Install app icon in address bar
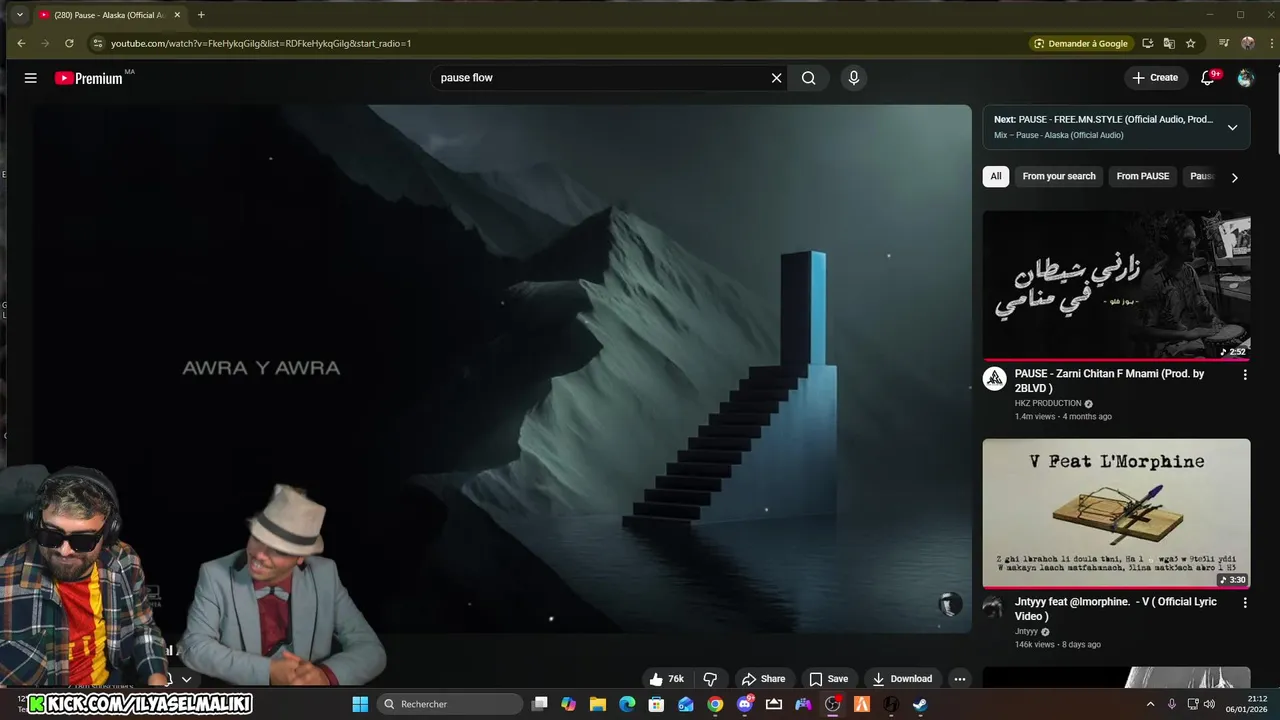The height and width of the screenshot is (720, 1280). coord(1147,43)
